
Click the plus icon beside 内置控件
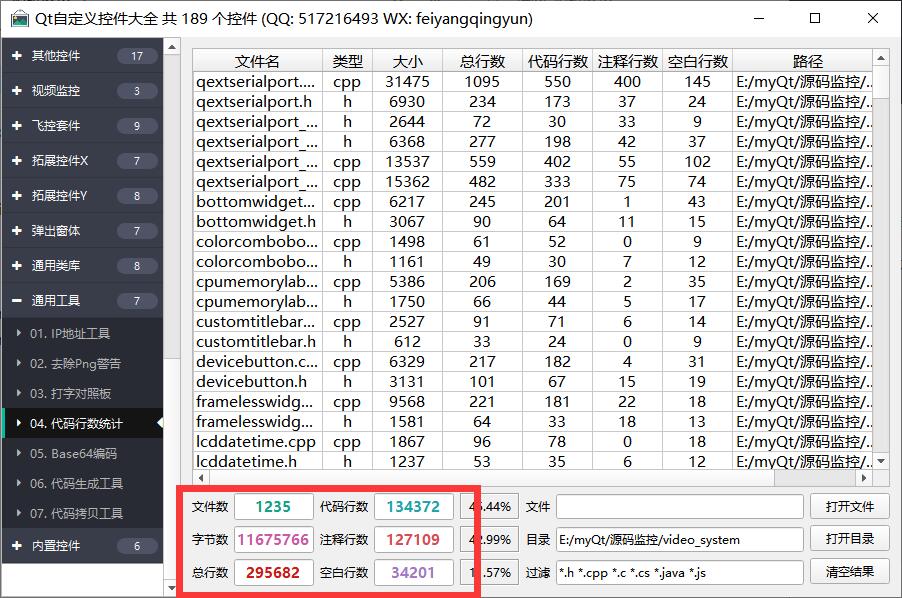[x=16, y=546]
